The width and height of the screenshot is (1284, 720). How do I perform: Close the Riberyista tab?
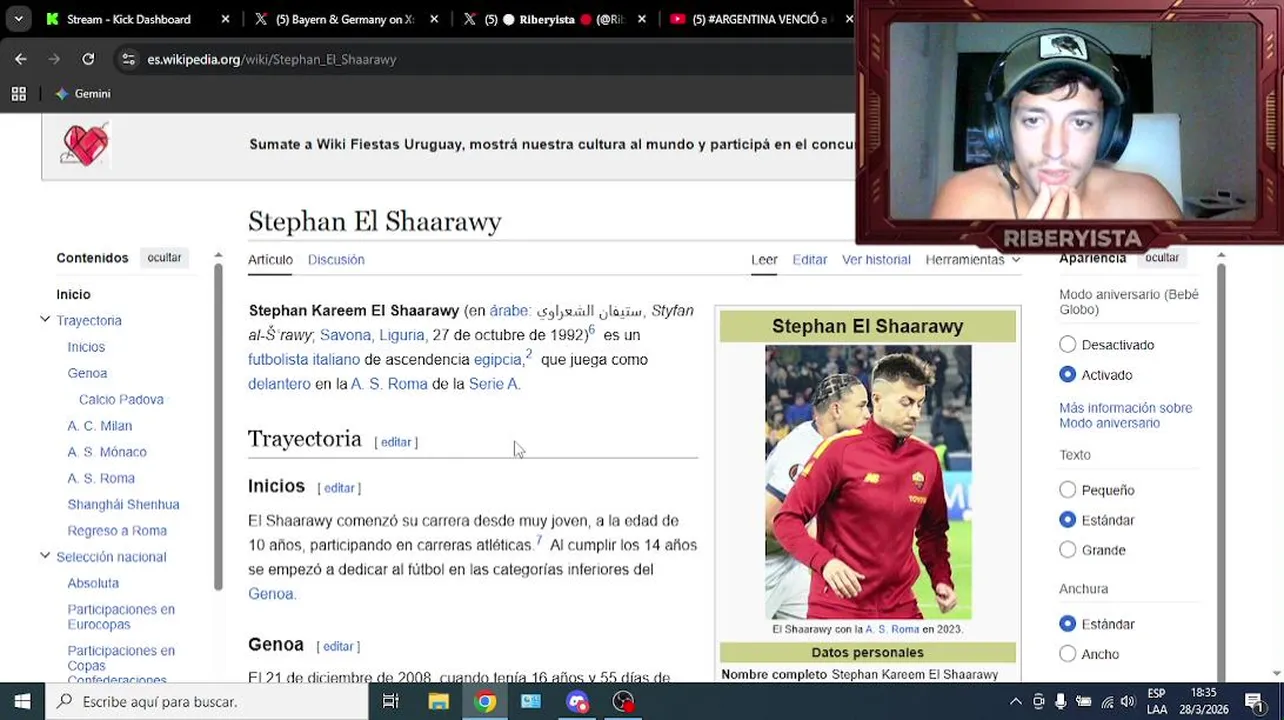coord(641,19)
